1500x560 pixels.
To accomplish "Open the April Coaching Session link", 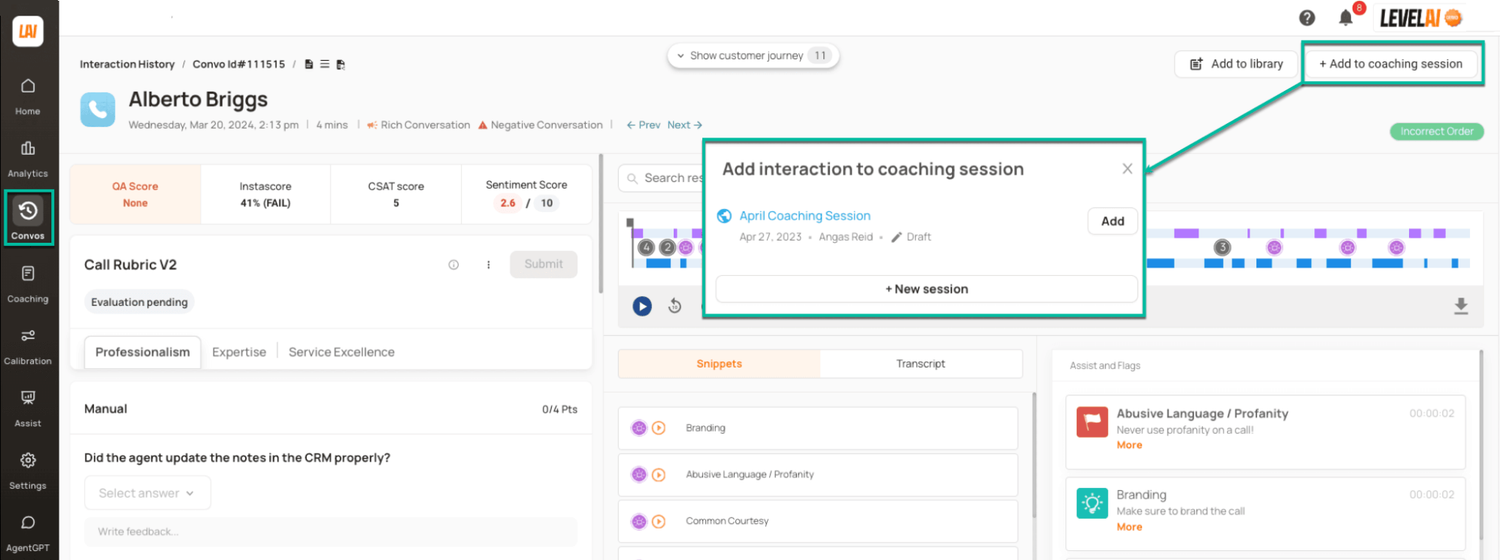I will click(805, 216).
